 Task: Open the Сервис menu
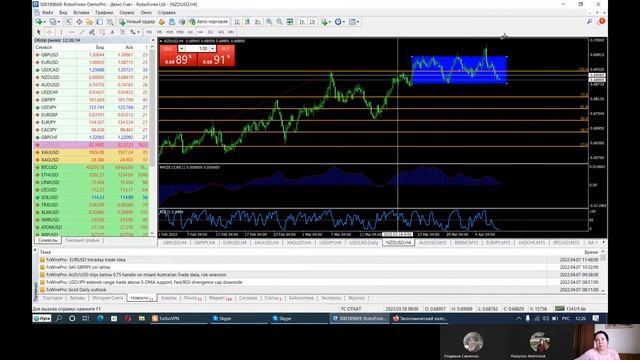(x=127, y=13)
